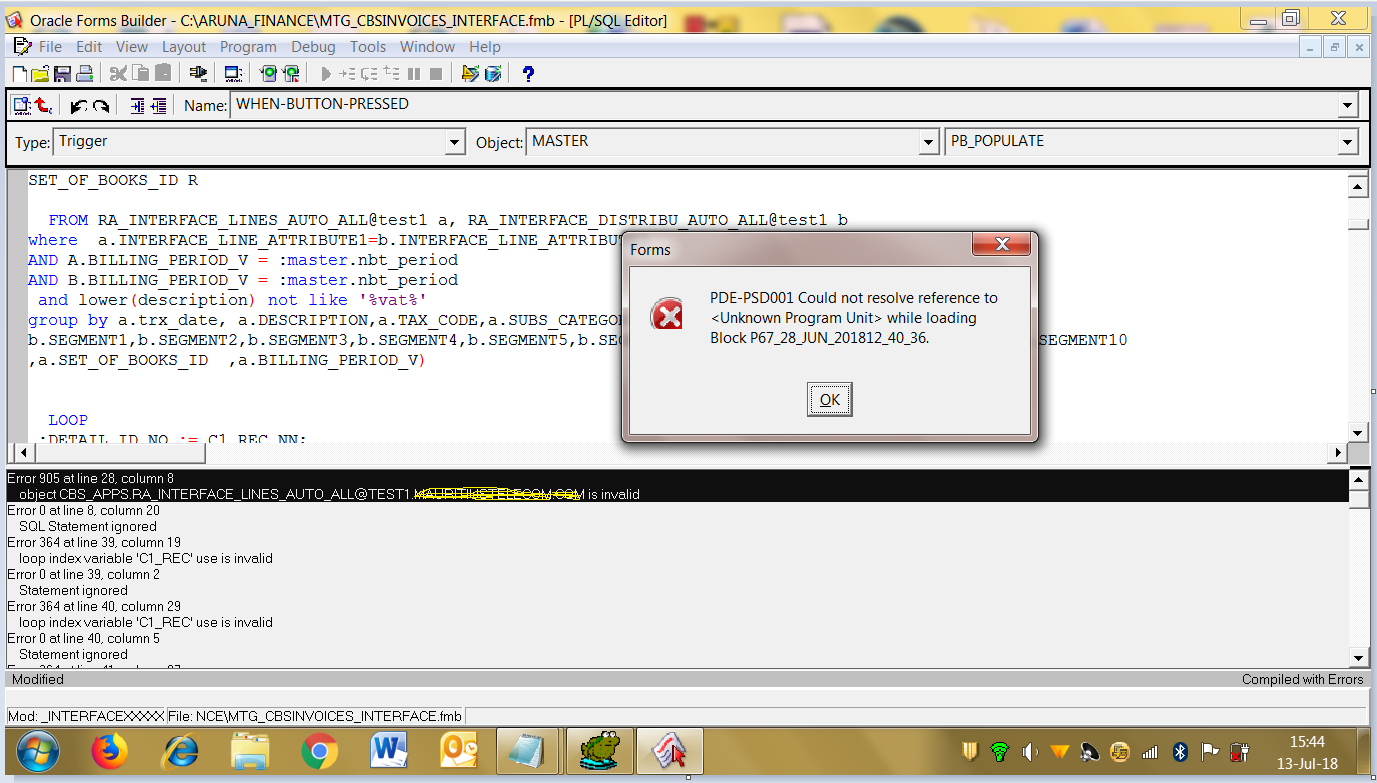
Task: Open an existing file
Action: [39, 72]
